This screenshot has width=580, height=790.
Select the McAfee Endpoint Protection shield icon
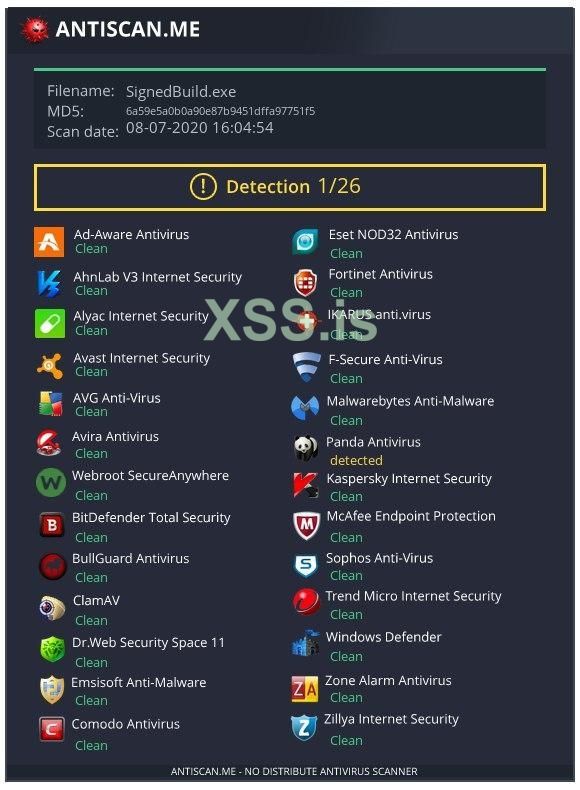coord(306,526)
